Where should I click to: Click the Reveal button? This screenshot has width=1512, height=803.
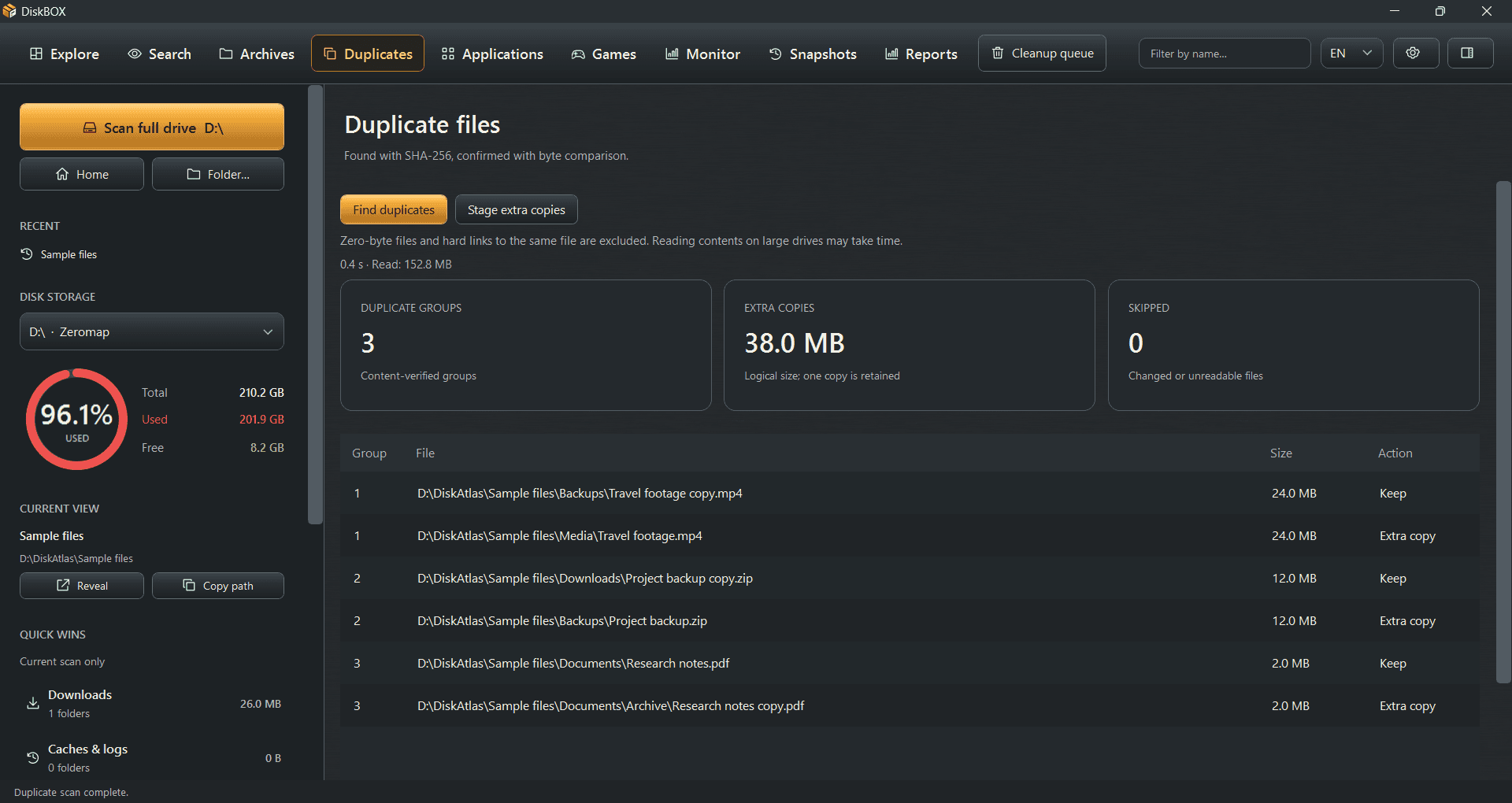[82, 586]
